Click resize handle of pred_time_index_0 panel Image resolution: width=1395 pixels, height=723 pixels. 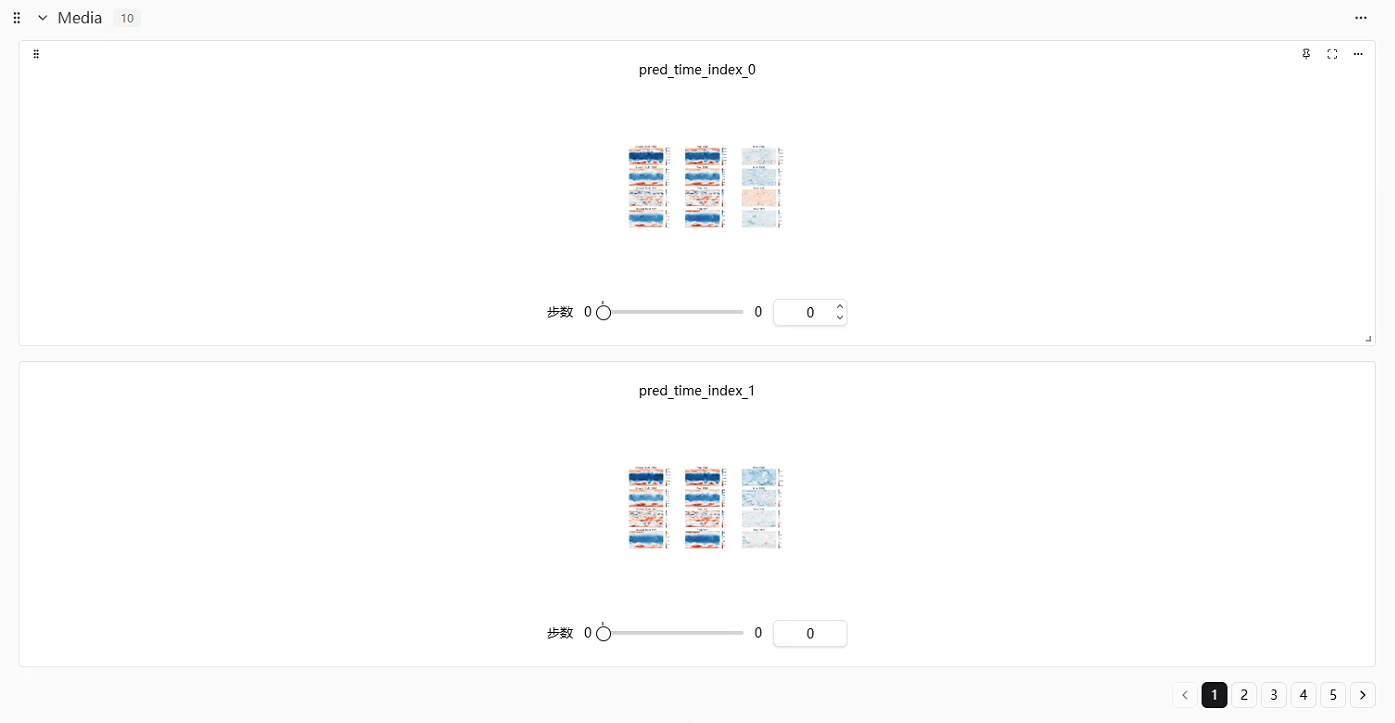coord(1368,339)
